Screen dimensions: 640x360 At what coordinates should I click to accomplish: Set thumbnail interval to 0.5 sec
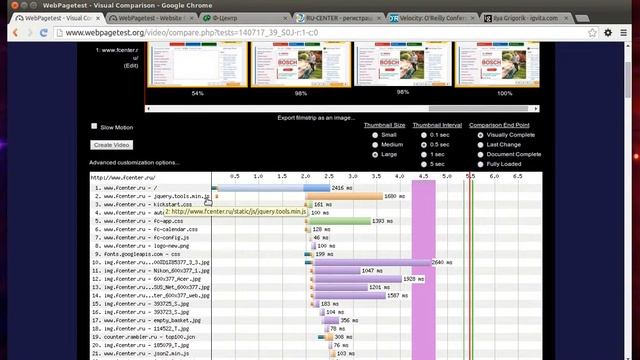coord(424,145)
